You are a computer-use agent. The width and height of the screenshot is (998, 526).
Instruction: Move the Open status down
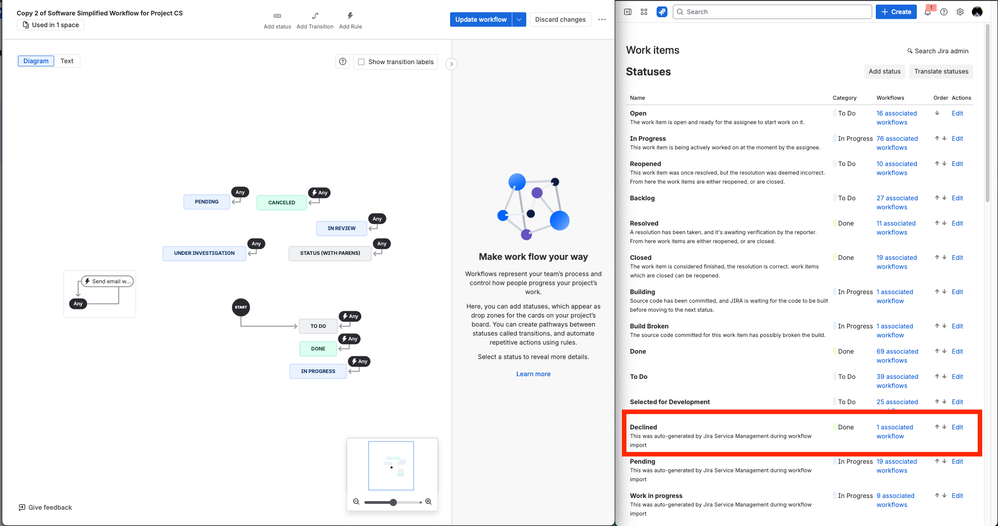point(937,113)
